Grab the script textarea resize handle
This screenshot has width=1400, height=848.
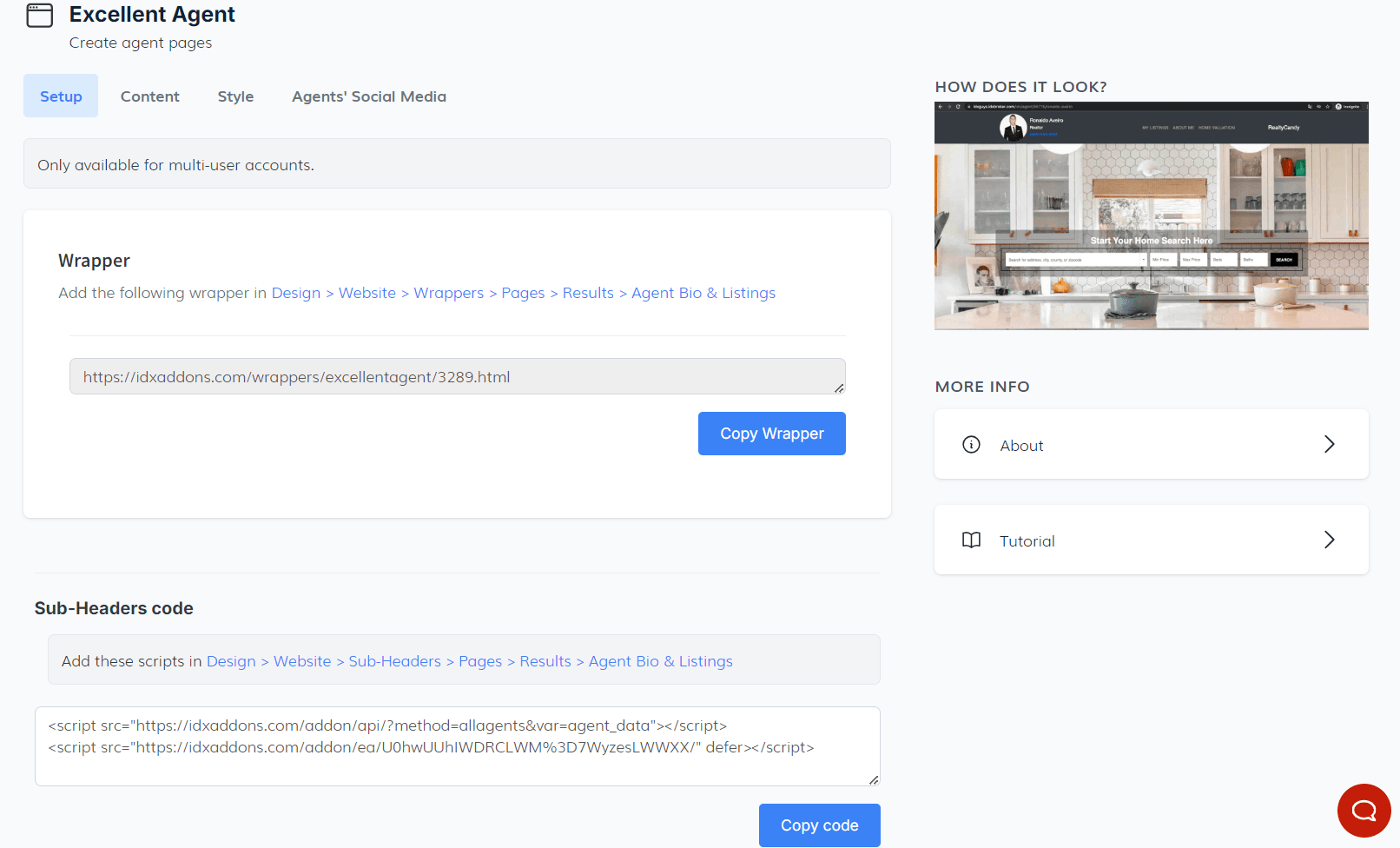coord(874,780)
